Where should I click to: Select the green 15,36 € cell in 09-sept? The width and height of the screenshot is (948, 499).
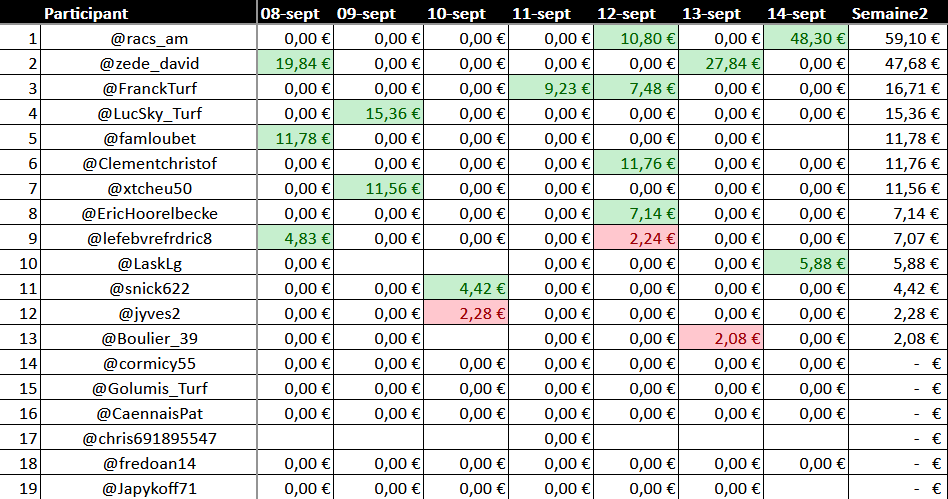tap(379, 114)
